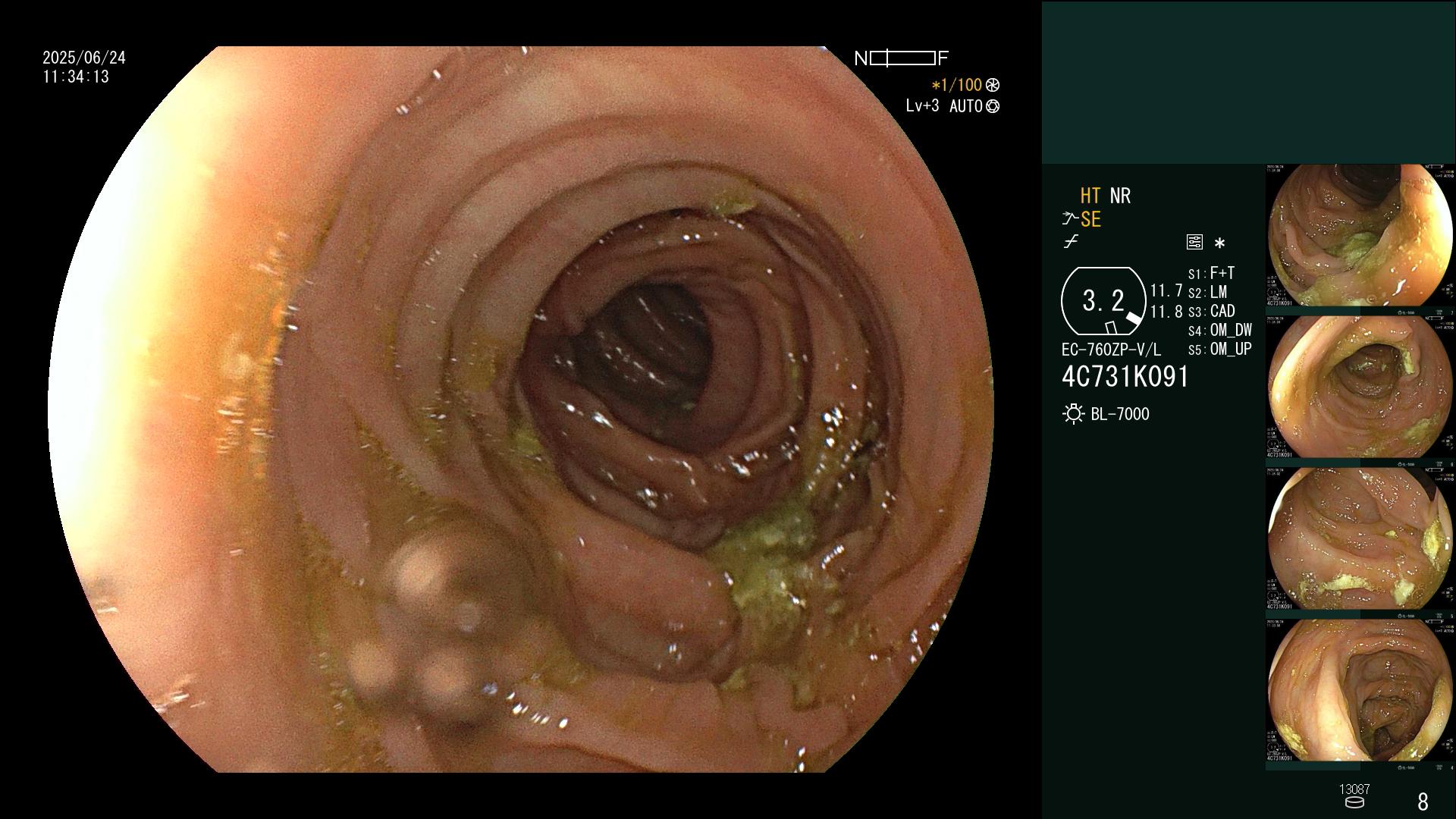
Task: Select switch assignment S2: LM
Action: click(x=1207, y=292)
